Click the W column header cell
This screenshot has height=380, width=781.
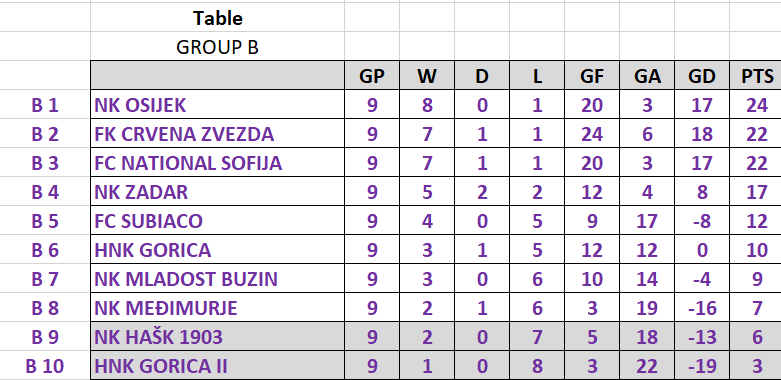tap(427, 76)
